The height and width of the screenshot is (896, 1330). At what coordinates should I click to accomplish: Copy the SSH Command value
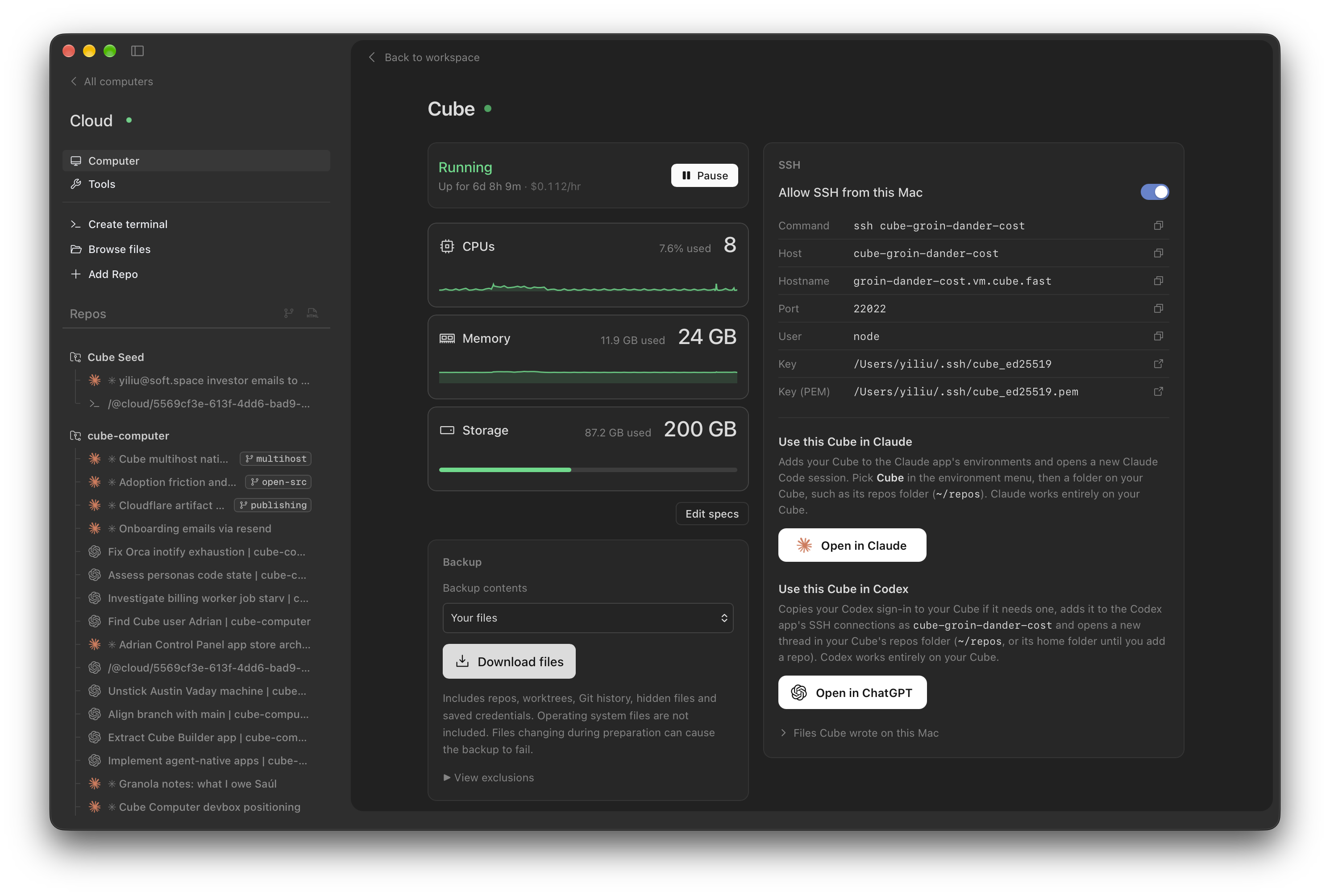tap(1158, 226)
